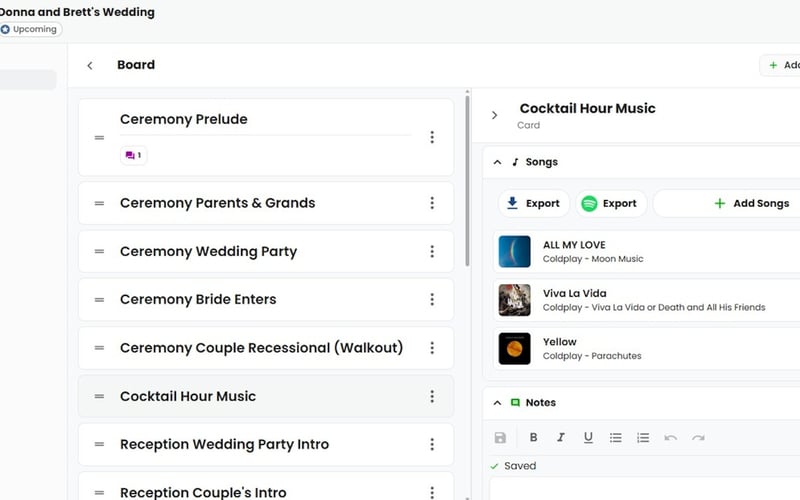Image resolution: width=800 pixels, height=500 pixels.
Task: Open the Ceremony Parents & Grands three-dot menu
Action: [x=432, y=203]
